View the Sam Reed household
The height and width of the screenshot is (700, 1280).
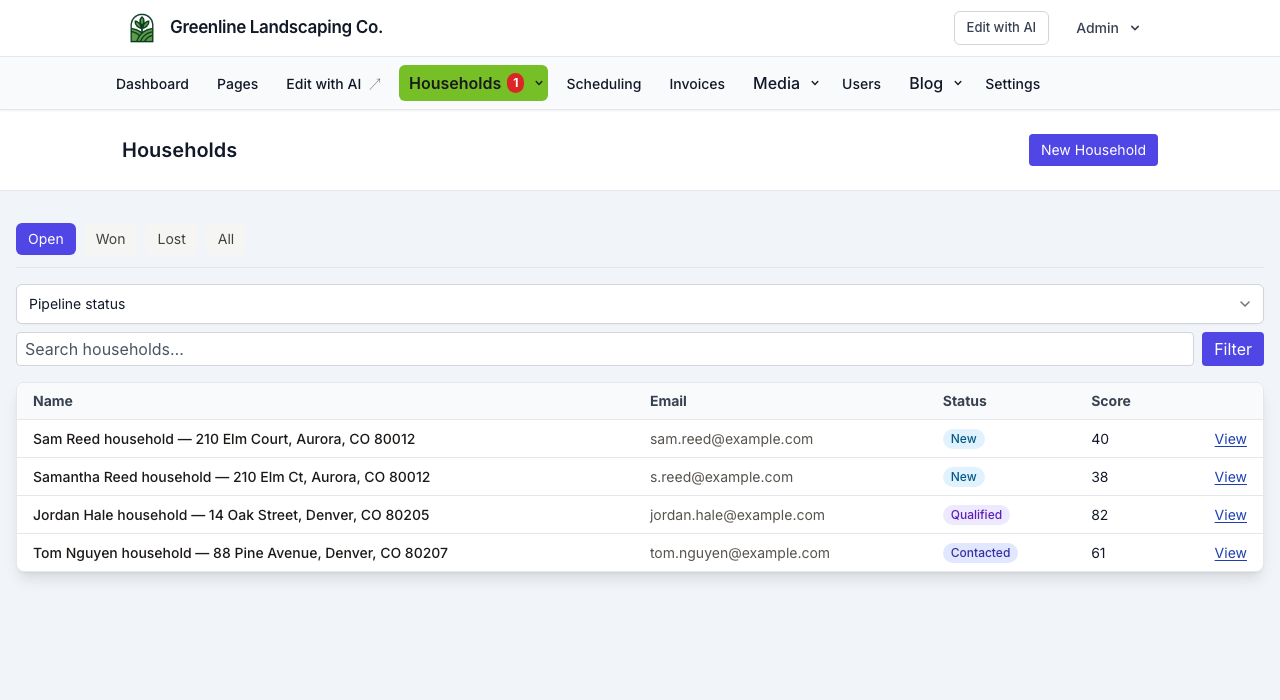click(x=1230, y=439)
